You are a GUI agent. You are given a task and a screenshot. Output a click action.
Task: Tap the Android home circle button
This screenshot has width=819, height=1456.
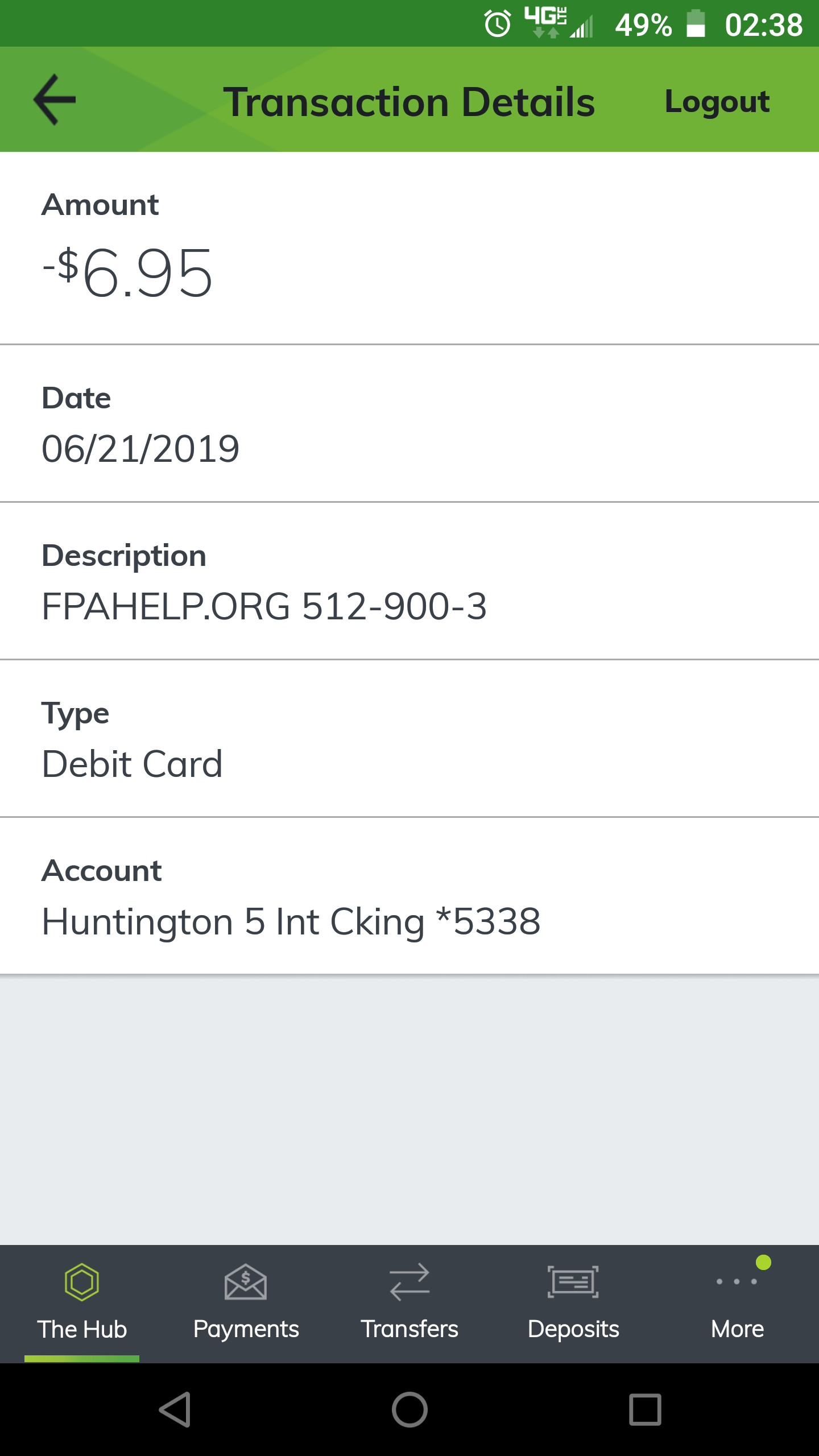409,1409
